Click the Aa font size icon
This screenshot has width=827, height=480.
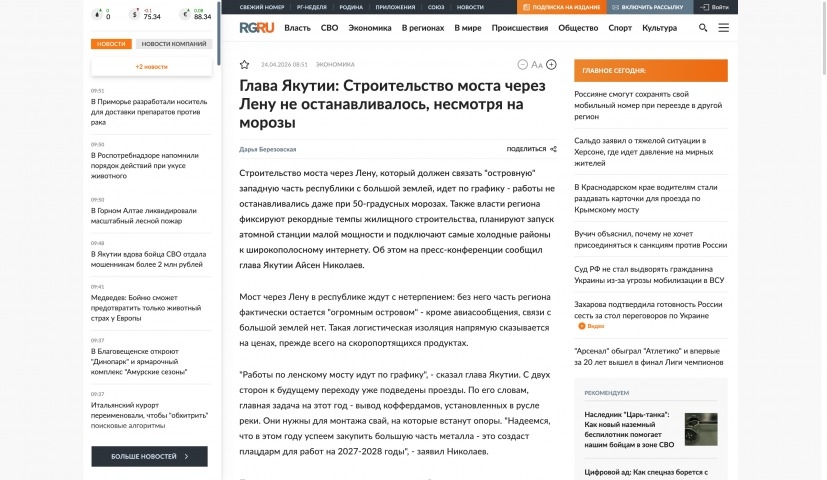537,64
